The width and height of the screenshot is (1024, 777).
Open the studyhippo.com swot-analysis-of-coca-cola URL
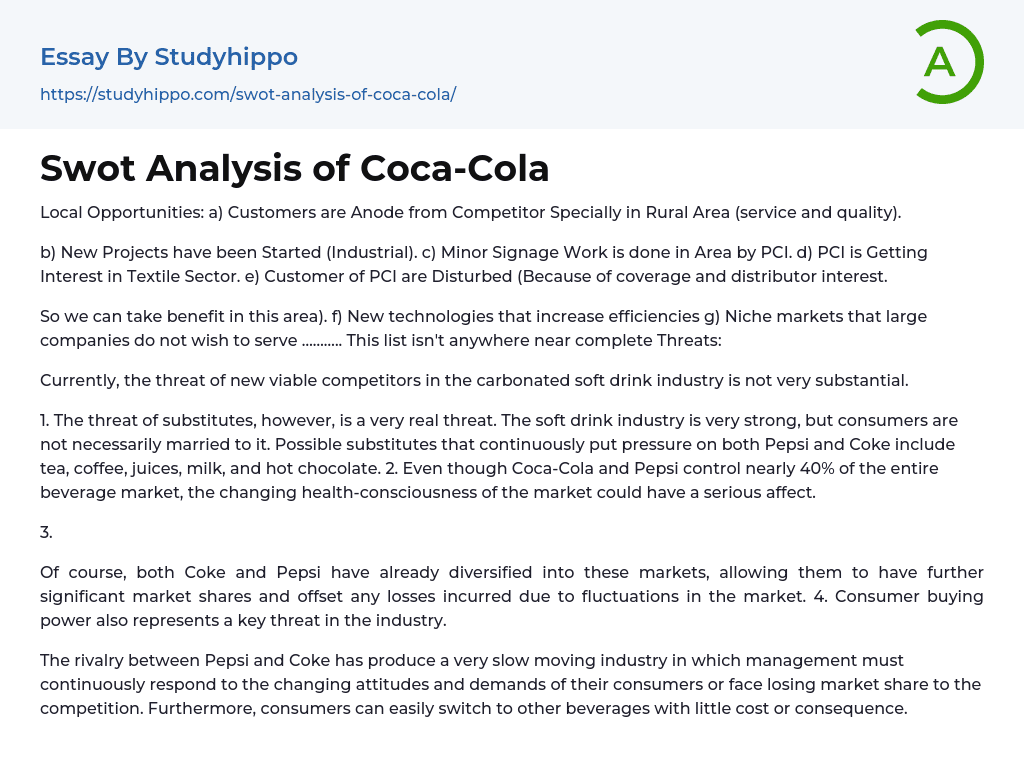248,94
